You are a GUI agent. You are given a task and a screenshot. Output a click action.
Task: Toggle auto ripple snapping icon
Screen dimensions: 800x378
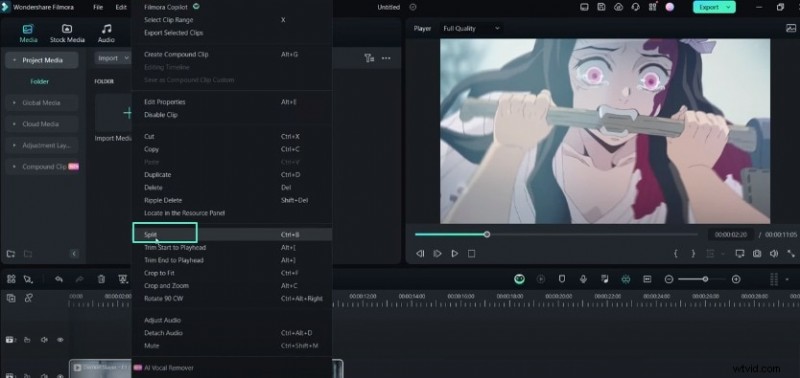[626, 279]
